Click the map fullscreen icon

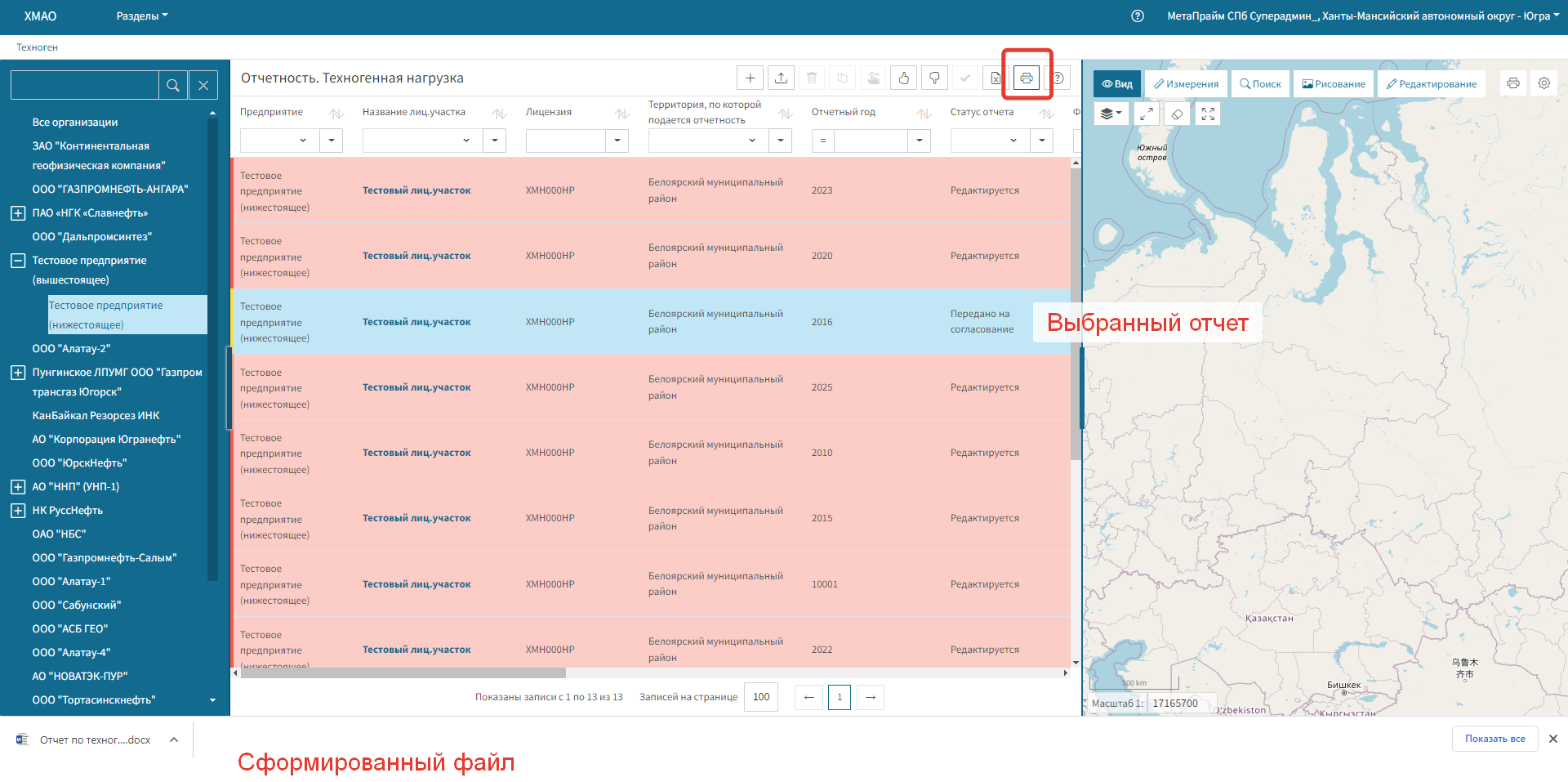click(x=1208, y=114)
